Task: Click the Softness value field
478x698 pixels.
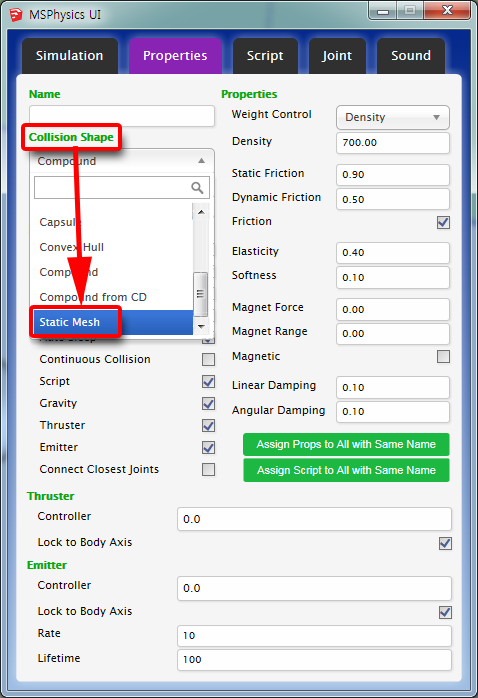Action: (x=393, y=277)
